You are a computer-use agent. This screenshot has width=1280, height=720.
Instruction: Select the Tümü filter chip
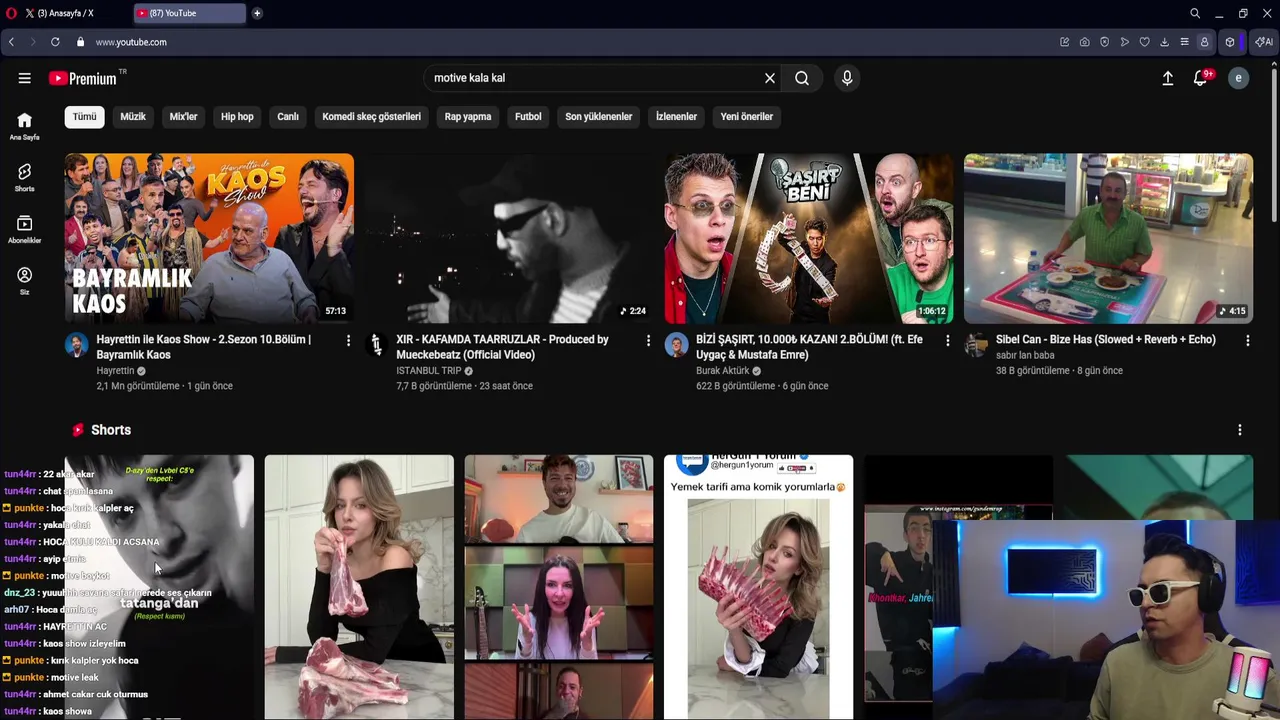click(x=84, y=116)
